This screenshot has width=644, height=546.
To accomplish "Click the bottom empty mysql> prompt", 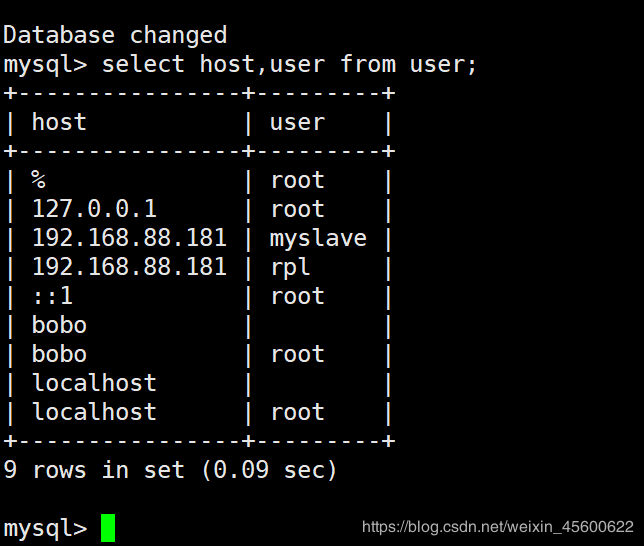I will (45, 528).
